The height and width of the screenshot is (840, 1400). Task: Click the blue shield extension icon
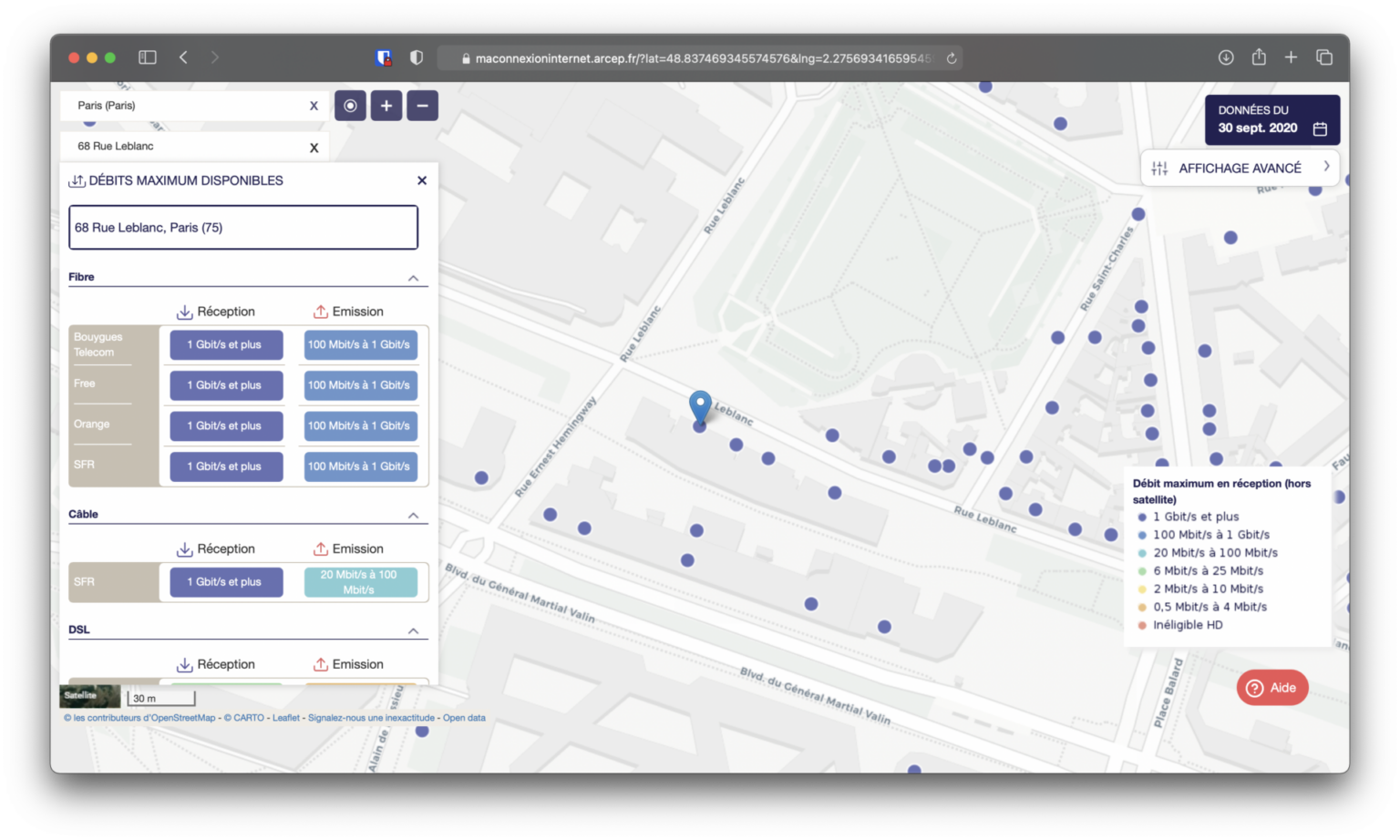(x=384, y=57)
